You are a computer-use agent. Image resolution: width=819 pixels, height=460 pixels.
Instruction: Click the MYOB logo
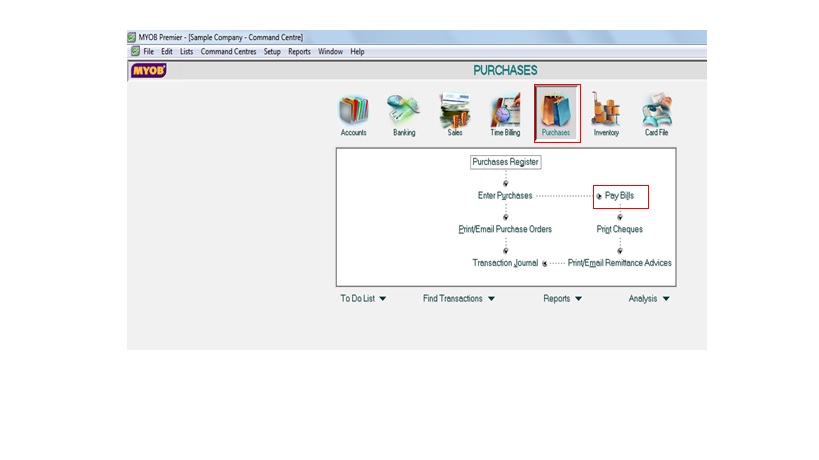pos(148,70)
